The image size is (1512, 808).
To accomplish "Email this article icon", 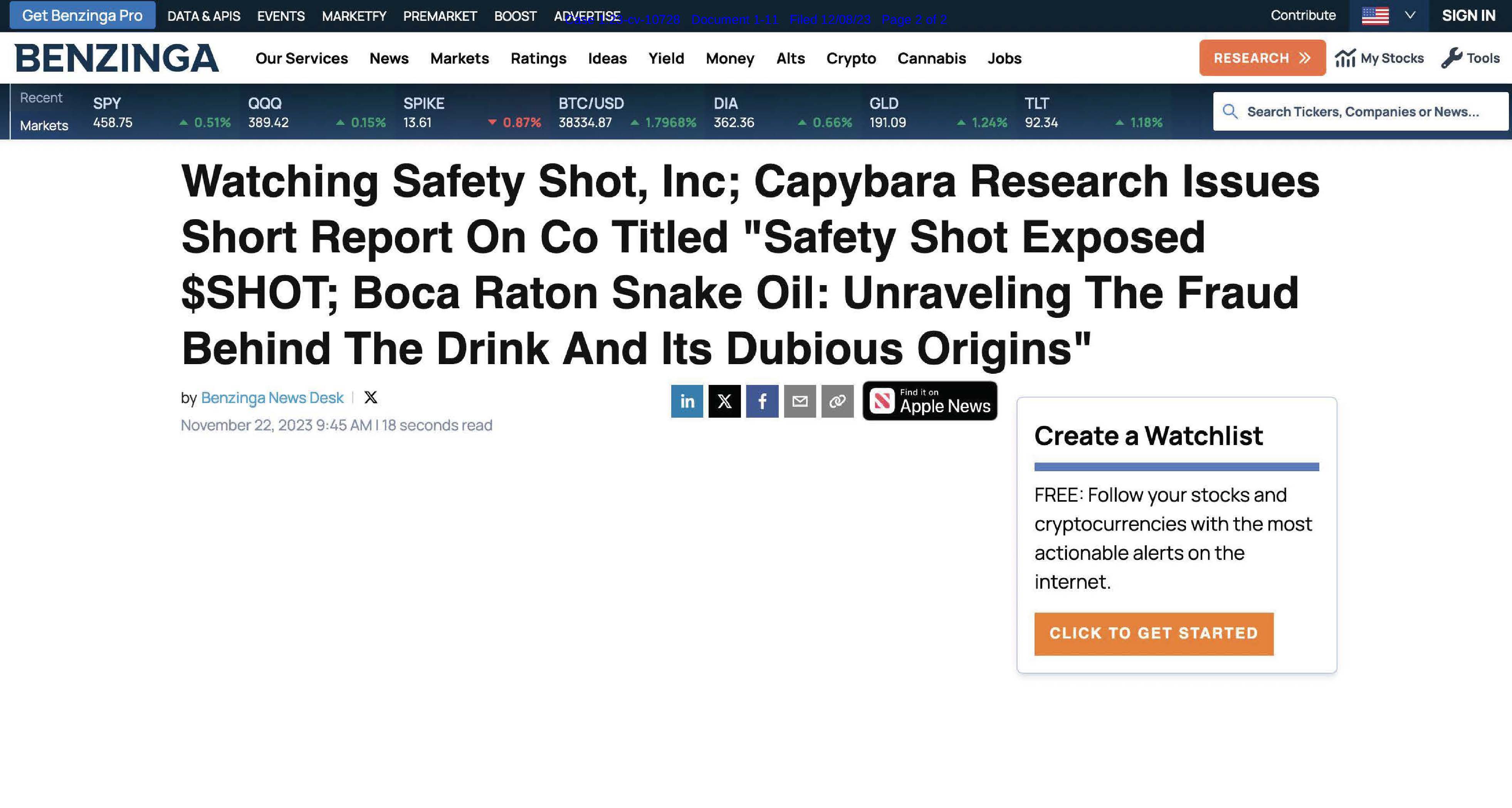I will coord(800,401).
